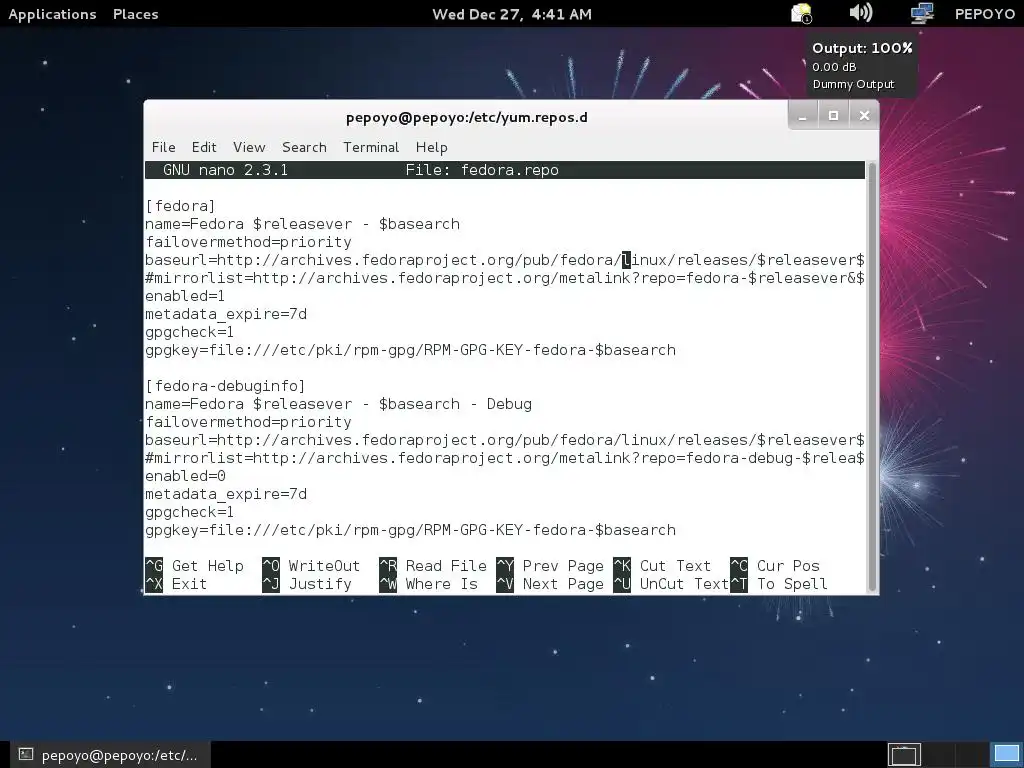Minimize the terminal window
This screenshot has height=768, width=1024.
click(x=803, y=116)
